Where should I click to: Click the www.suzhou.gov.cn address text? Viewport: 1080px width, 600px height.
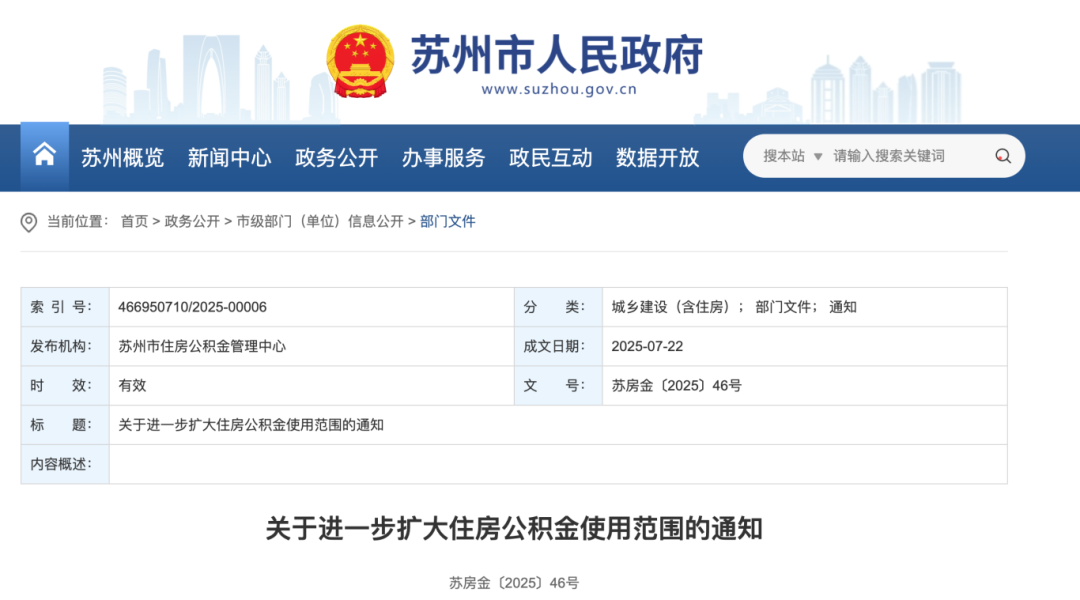point(558,89)
